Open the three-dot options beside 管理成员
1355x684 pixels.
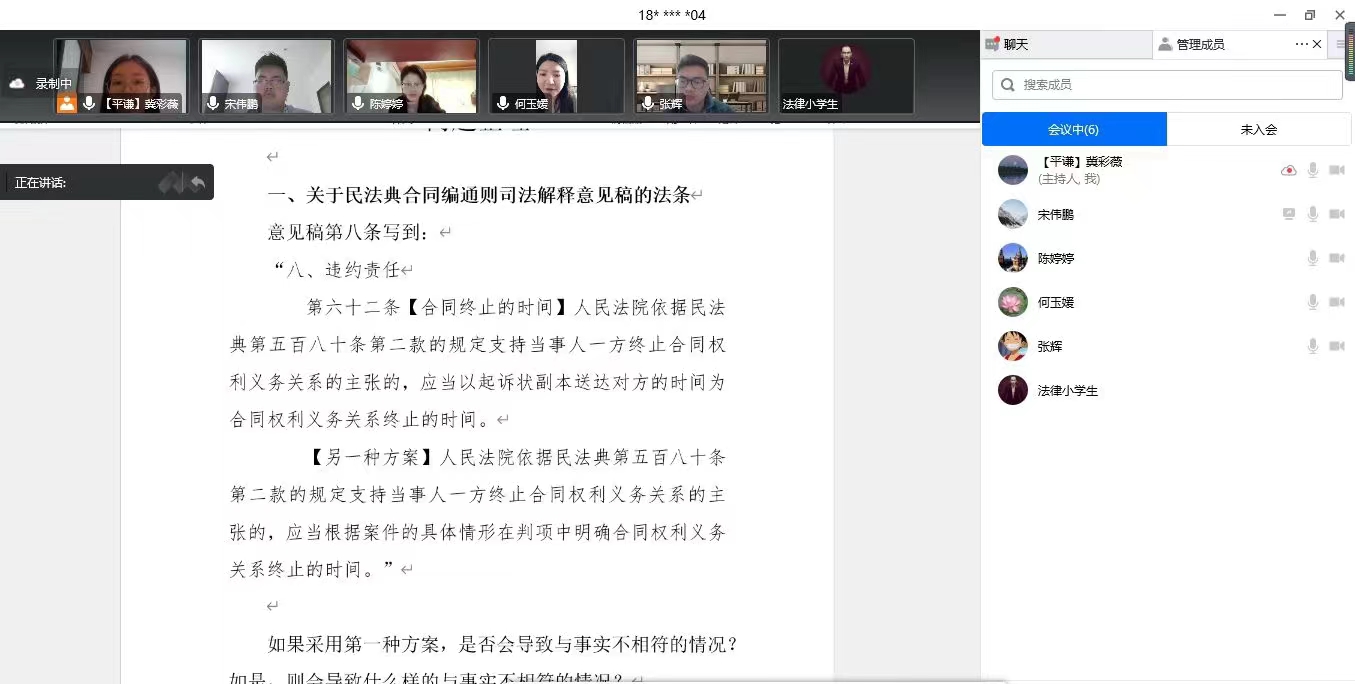pos(1301,44)
